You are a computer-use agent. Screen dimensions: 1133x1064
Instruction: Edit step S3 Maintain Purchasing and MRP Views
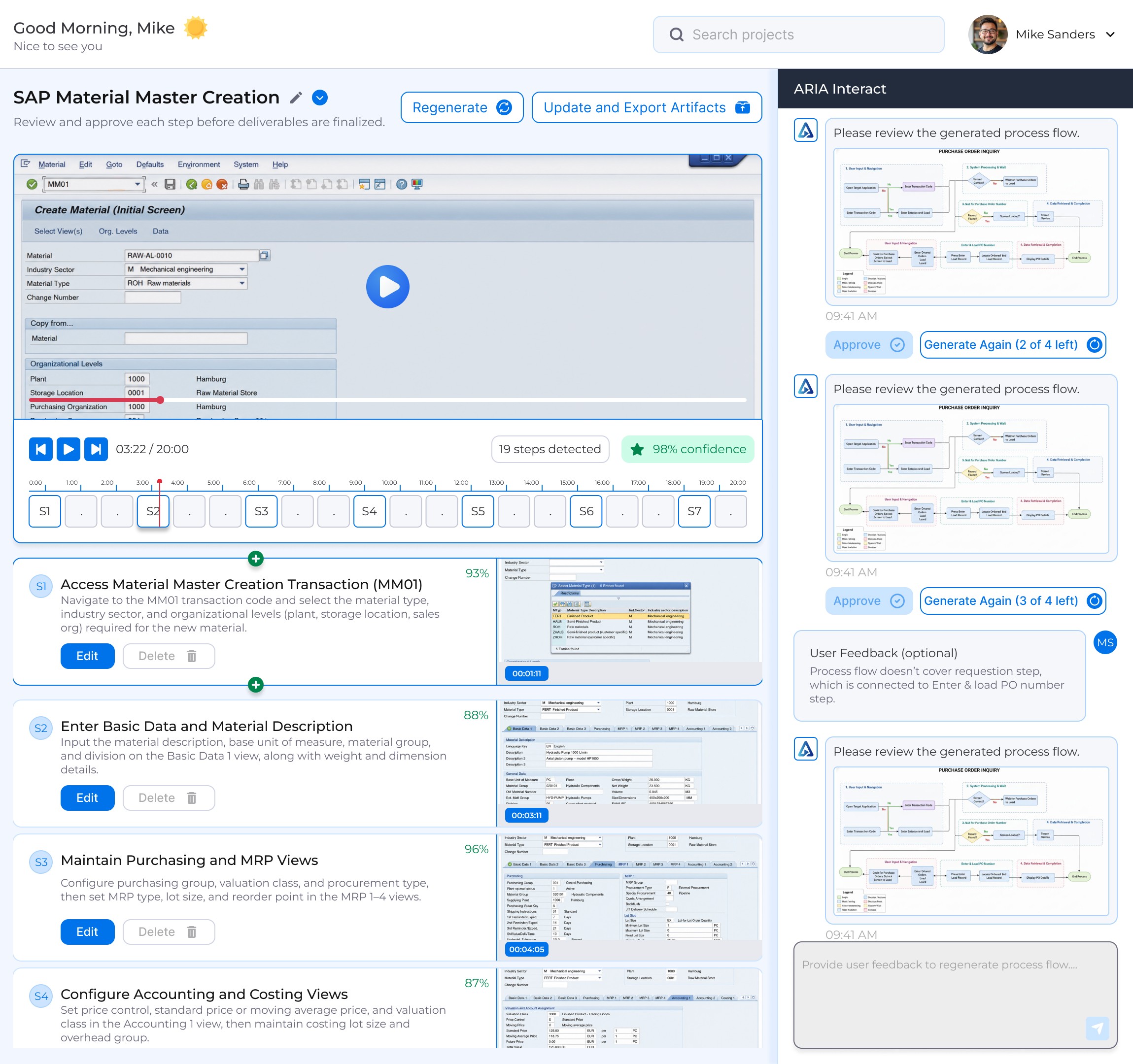(x=87, y=931)
